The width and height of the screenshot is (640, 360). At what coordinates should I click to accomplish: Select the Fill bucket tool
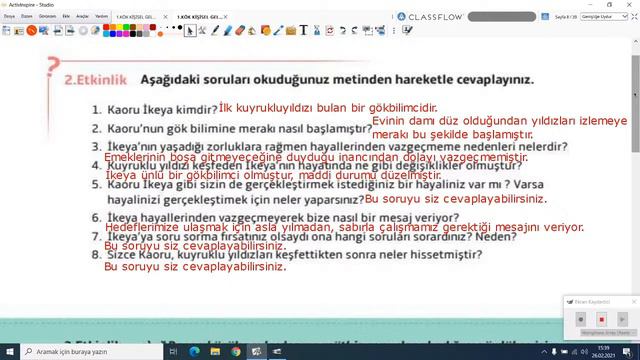click(252, 31)
